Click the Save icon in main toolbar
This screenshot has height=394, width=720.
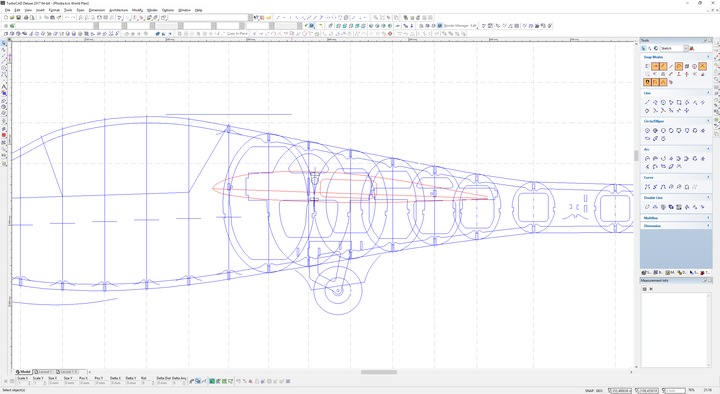(x=18, y=17)
